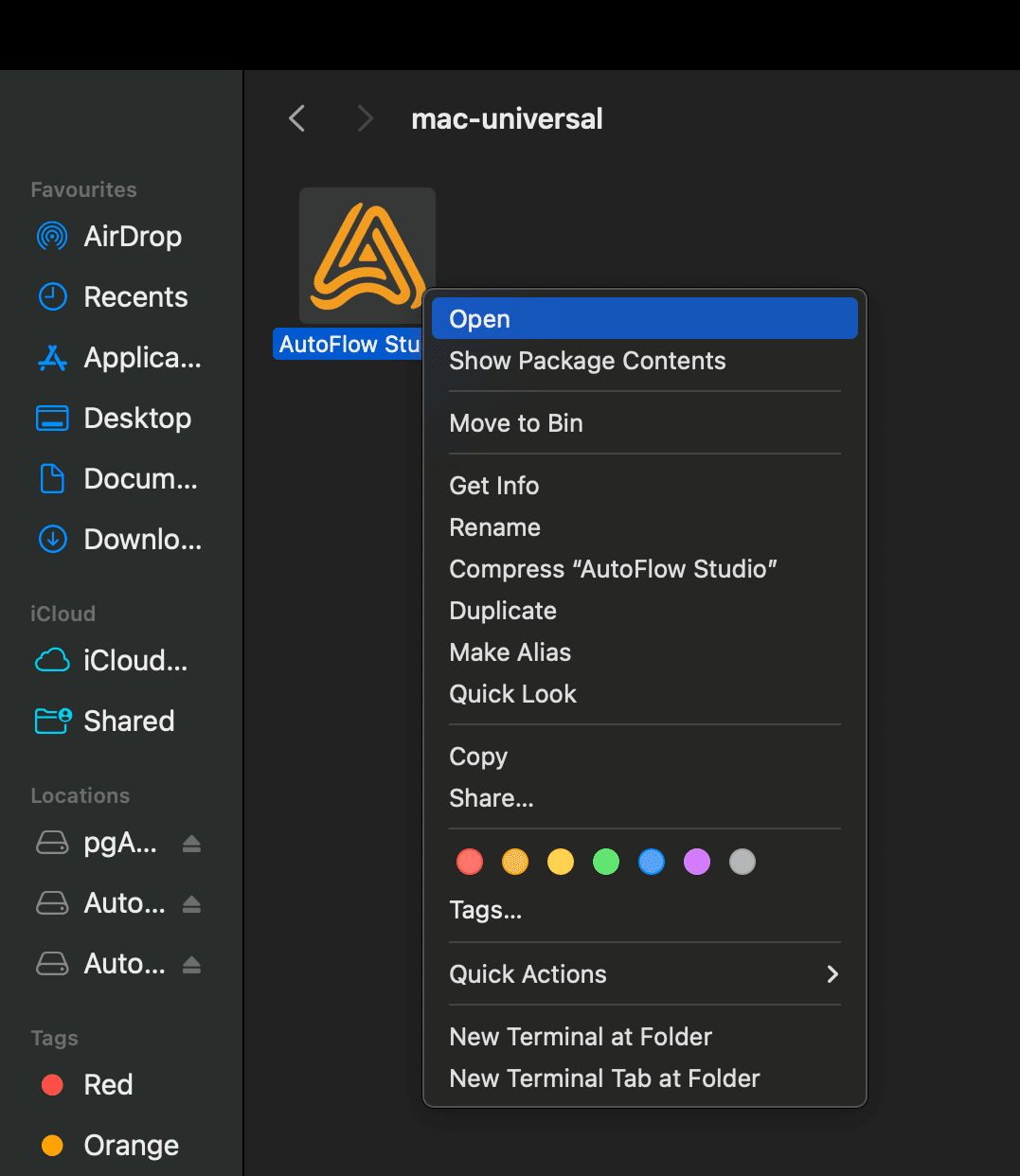The image size is (1020, 1176).
Task: Expand the Quick Actions submenu
Action: 832,974
